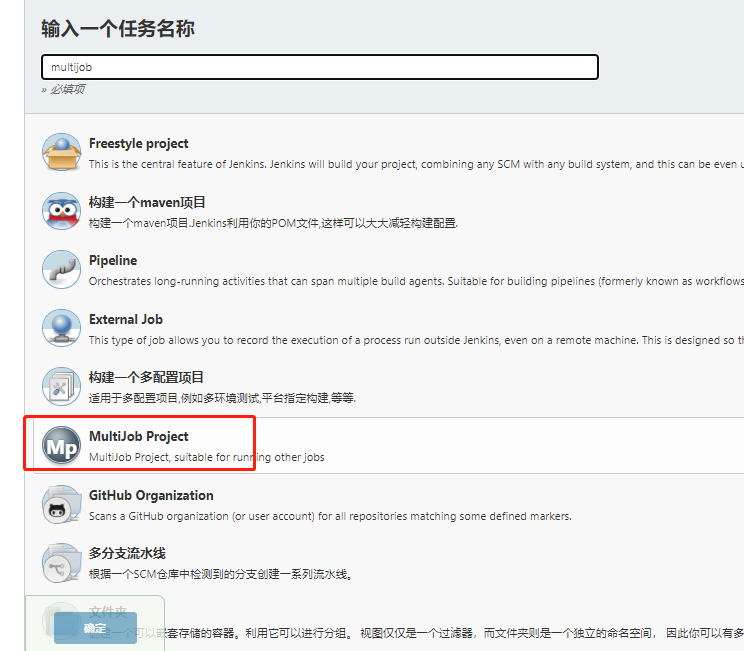This screenshot has height=651, width=744.
Task: Select 多分支流水线 title
Action: 127,554
